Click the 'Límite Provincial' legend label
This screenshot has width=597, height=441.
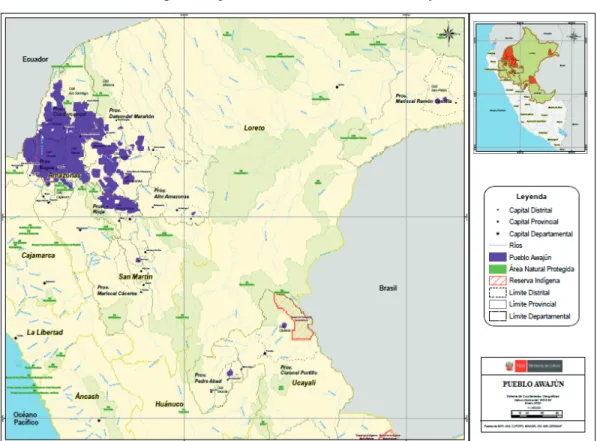pos(532,304)
